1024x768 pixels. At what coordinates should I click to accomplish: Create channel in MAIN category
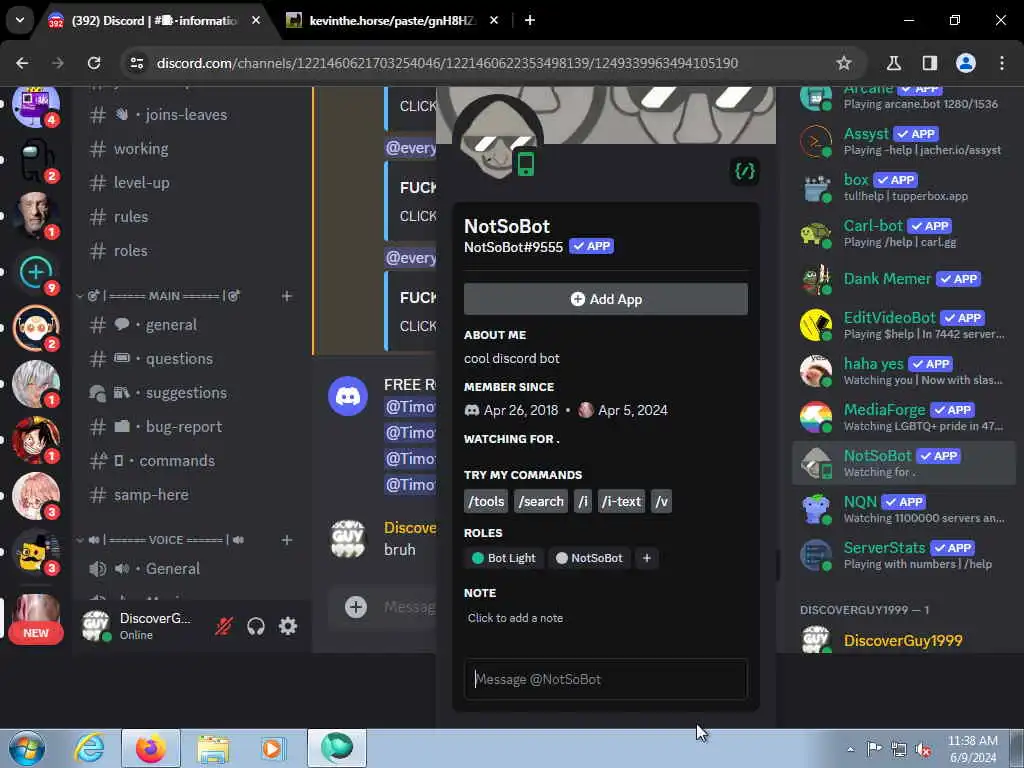pos(287,296)
